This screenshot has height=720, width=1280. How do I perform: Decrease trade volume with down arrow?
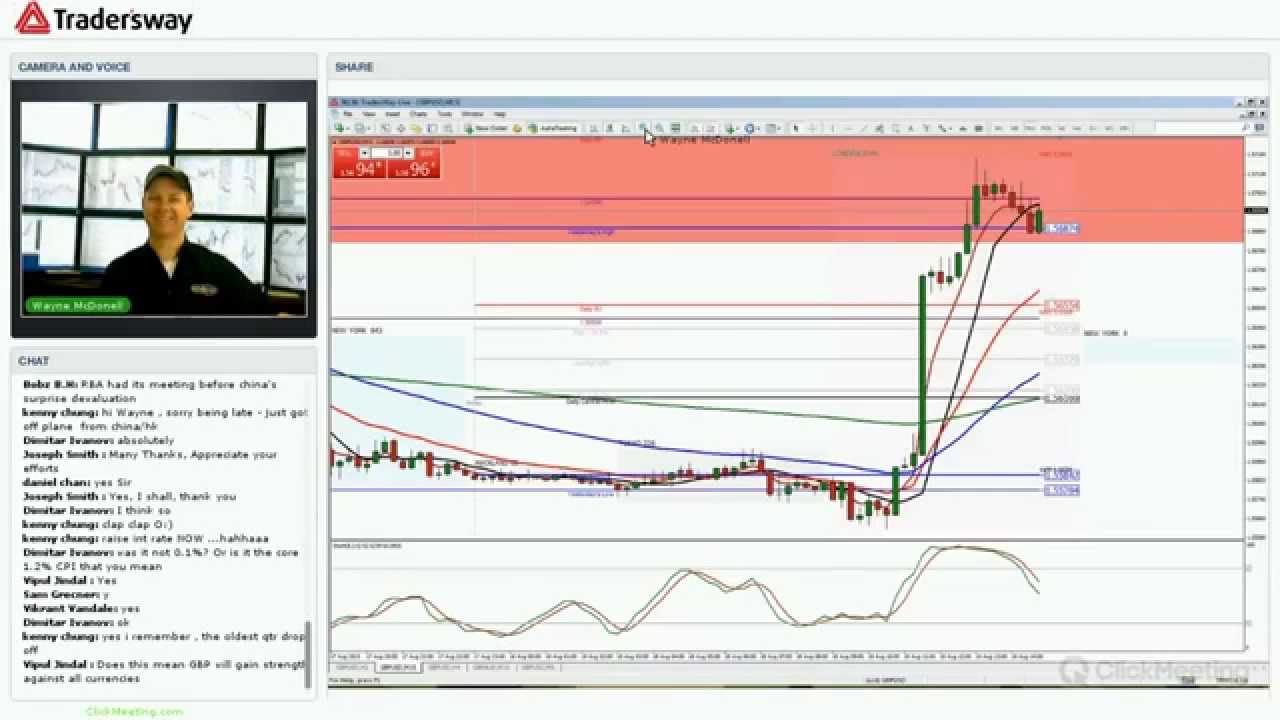(364, 152)
